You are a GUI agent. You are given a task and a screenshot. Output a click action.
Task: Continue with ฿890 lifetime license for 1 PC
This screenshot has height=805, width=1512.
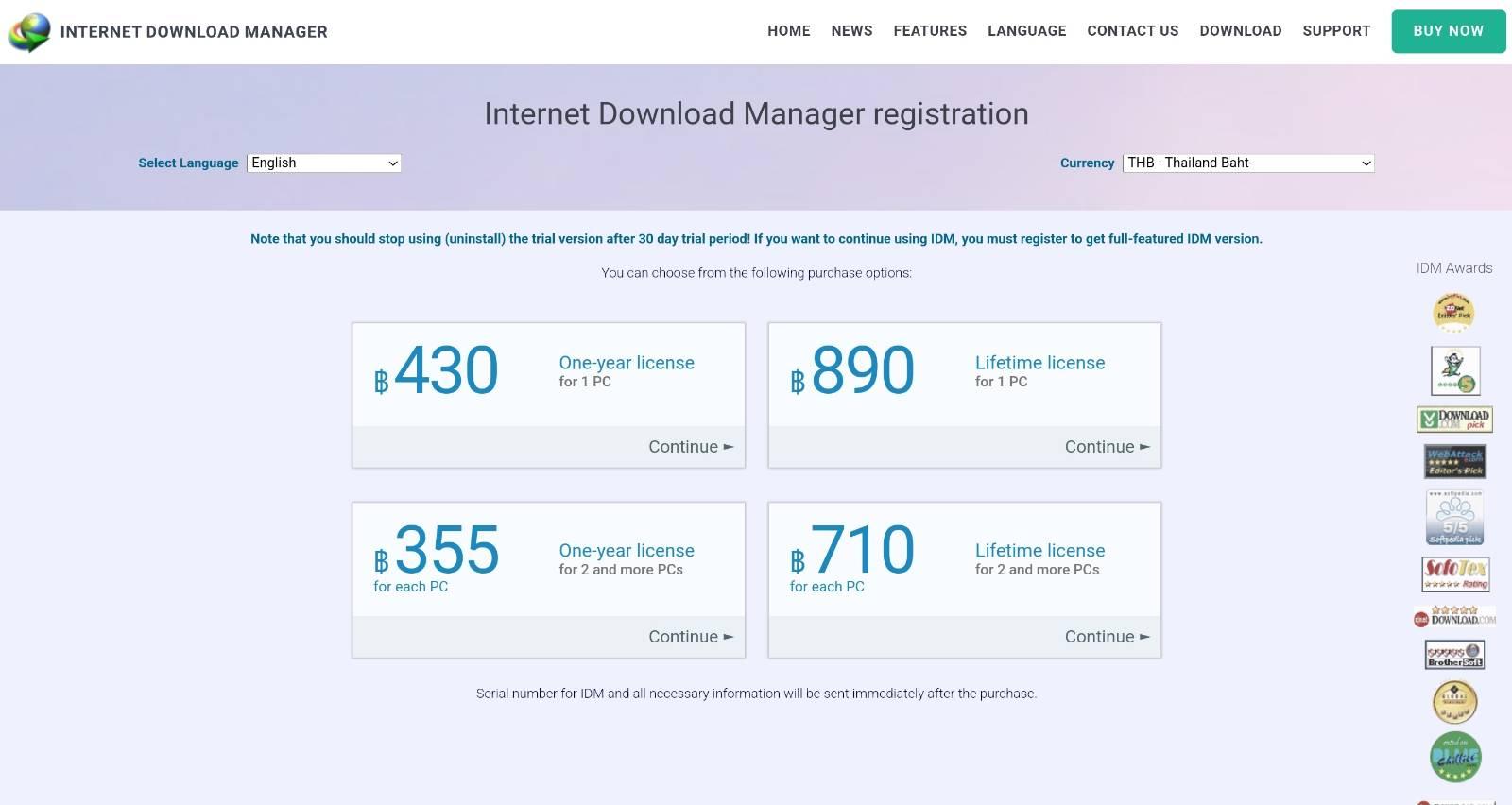coord(1108,447)
